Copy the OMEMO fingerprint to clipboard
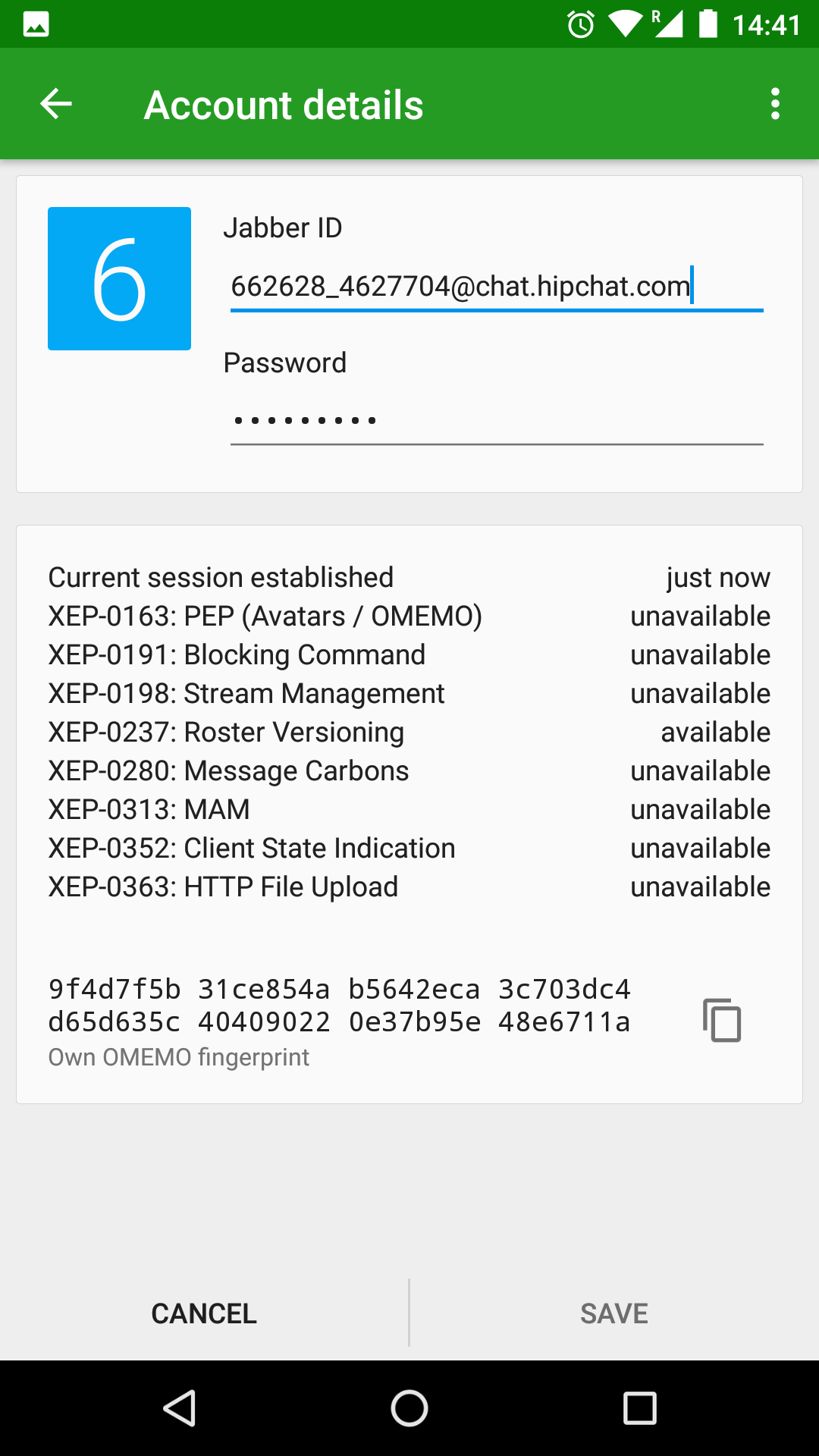This screenshot has width=819, height=1456. 721,1020
